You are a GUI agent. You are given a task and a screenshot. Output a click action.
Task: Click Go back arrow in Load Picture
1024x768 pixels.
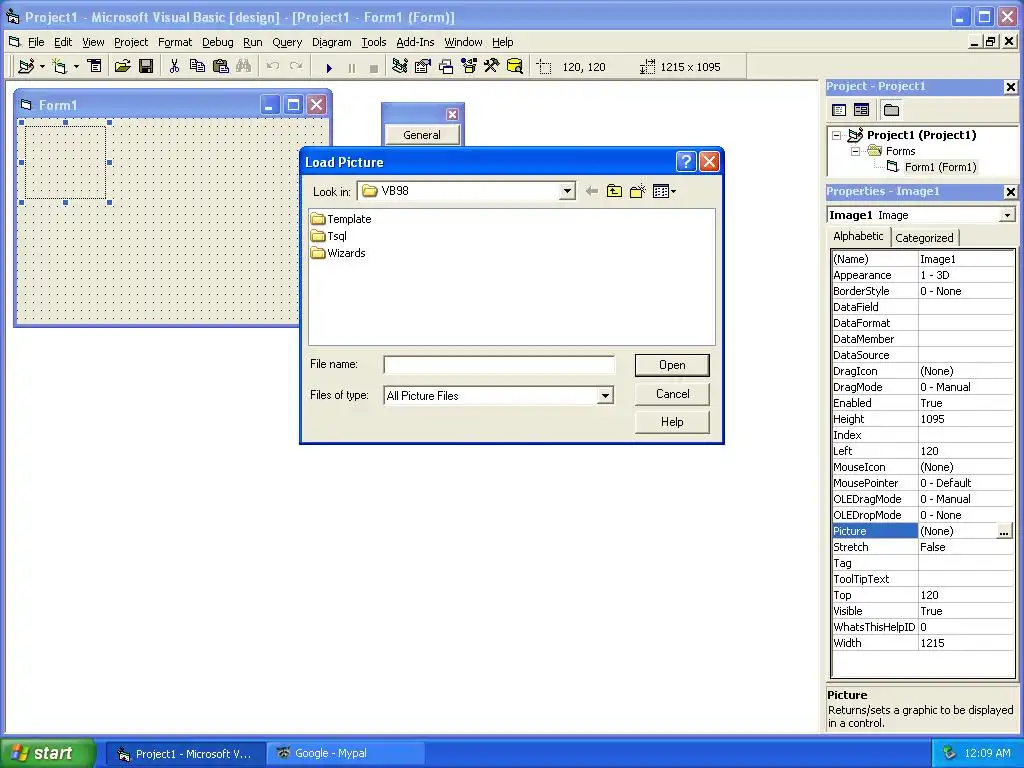592,191
